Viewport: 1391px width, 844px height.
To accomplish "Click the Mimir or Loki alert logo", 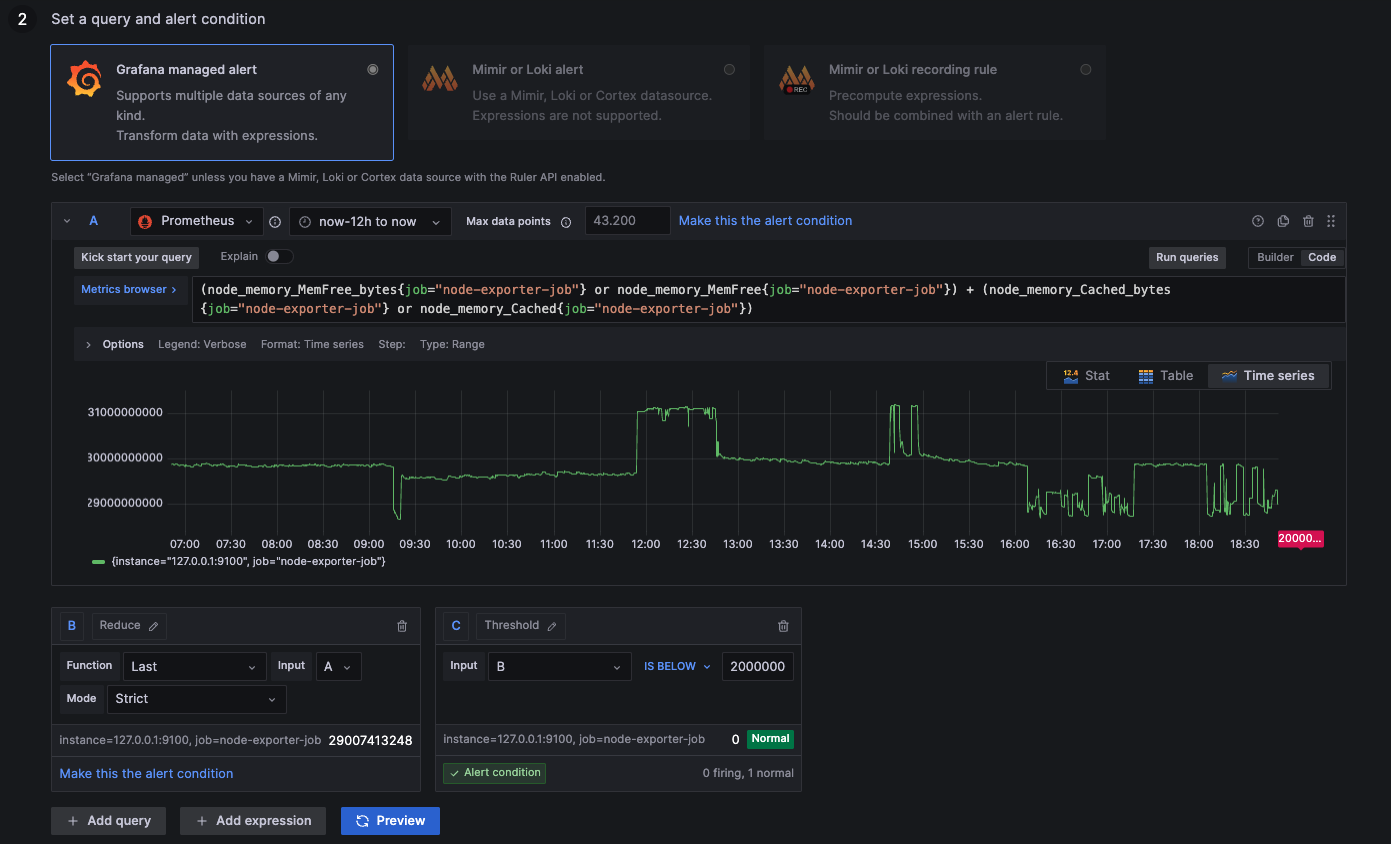I will [440, 79].
